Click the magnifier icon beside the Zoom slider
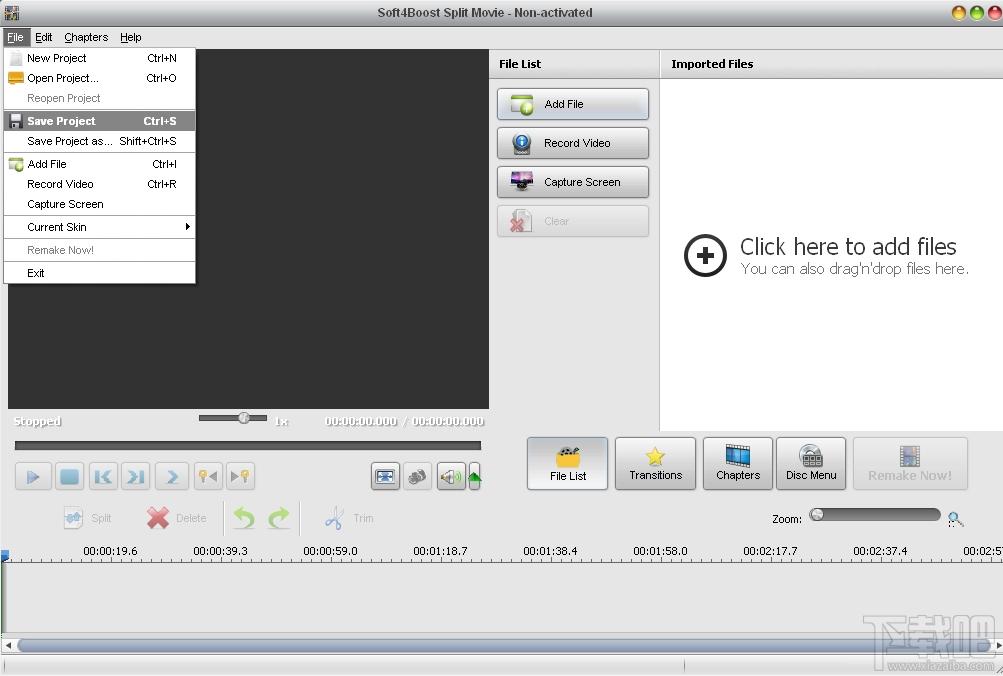Screen dimensions: 1003x676 pos(956,519)
